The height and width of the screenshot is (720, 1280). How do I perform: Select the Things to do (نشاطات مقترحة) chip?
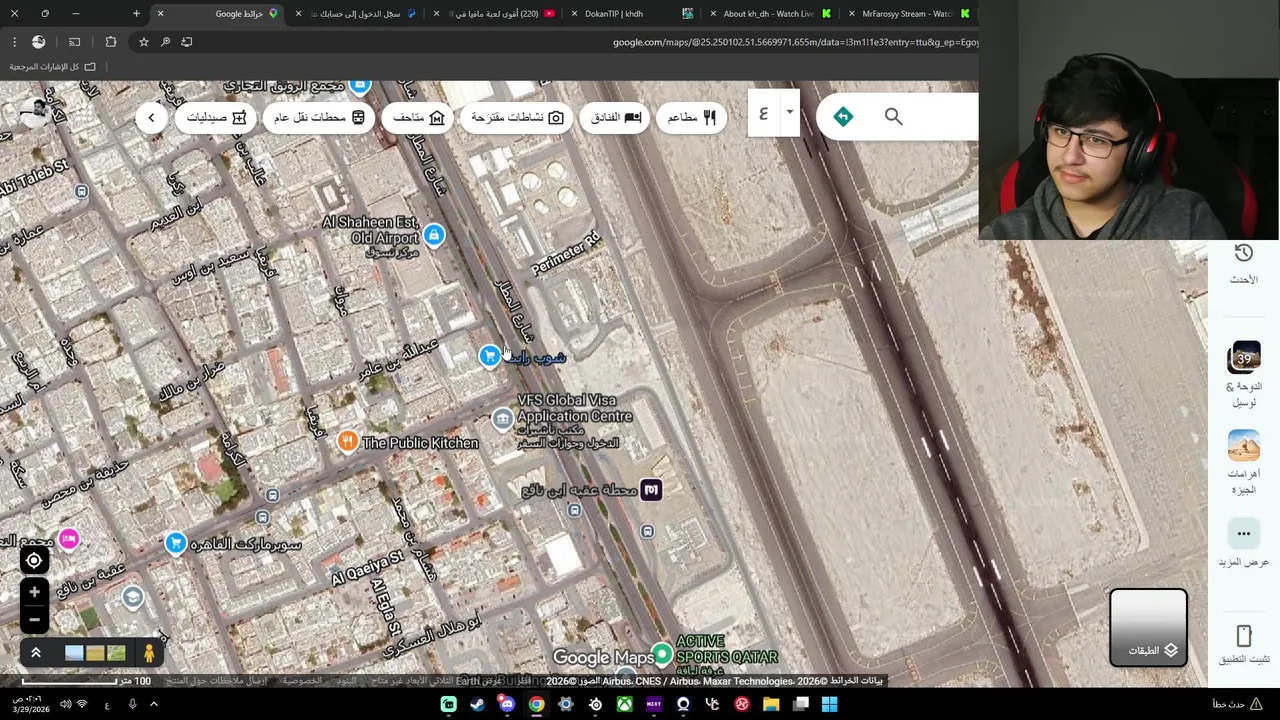(x=518, y=117)
